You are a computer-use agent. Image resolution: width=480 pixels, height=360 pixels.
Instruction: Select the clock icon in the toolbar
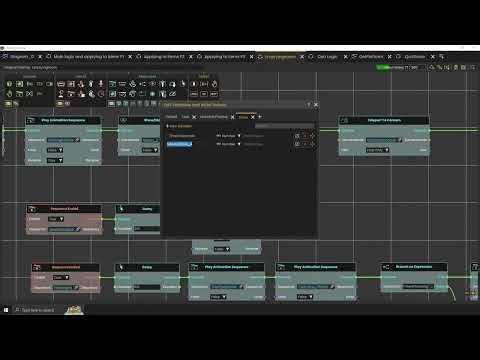pyautogui.click(x=101, y=94)
